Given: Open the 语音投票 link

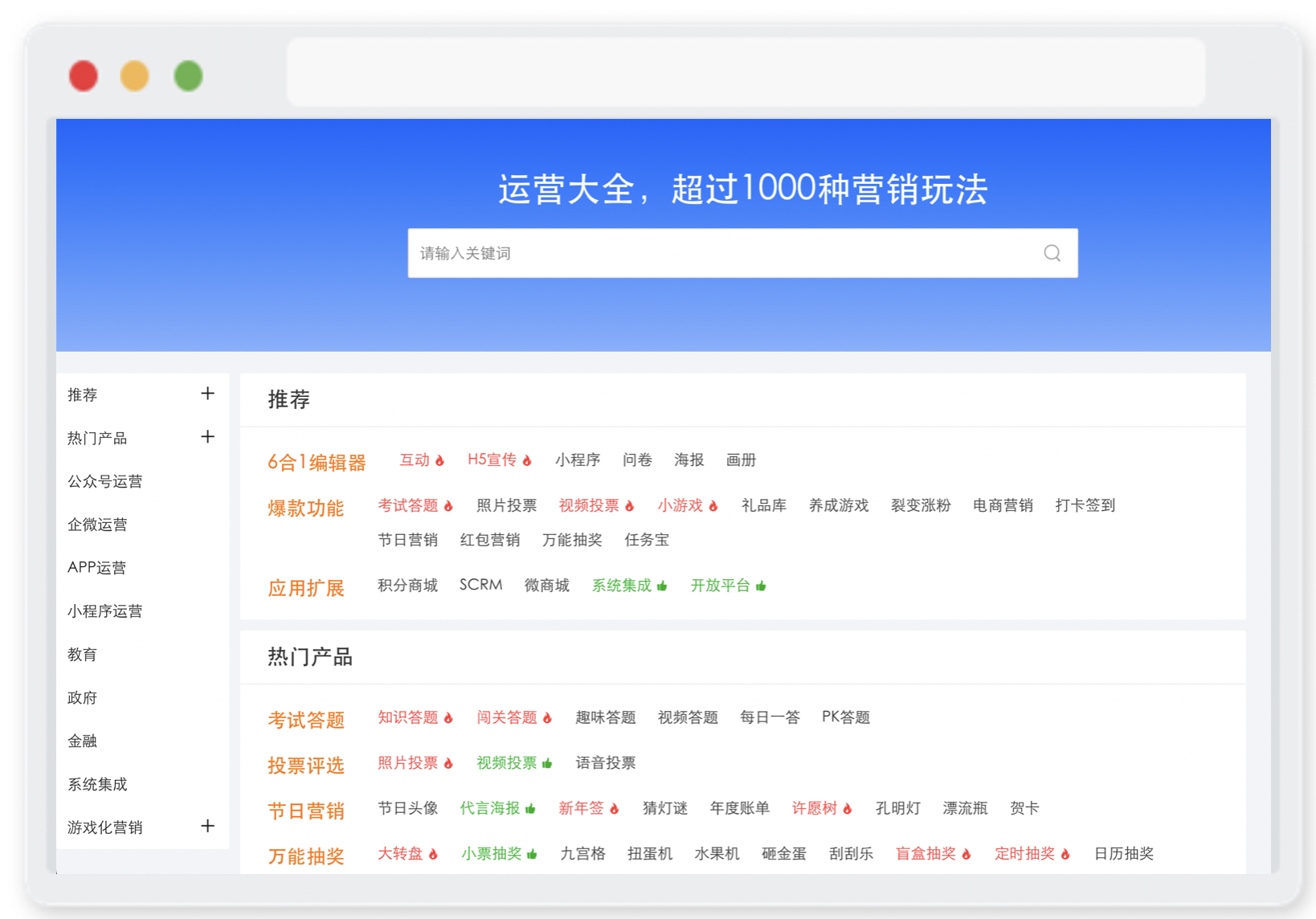Looking at the screenshot, I should tap(606, 762).
